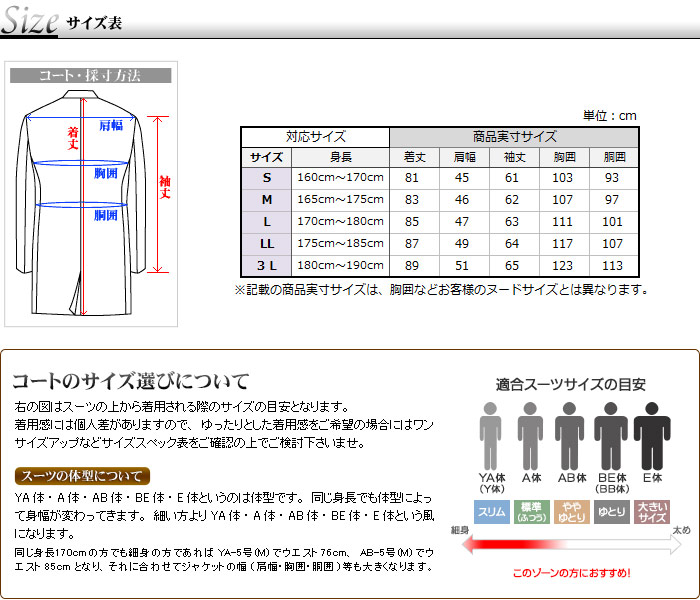The width and height of the screenshot is (700, 600).
Task: Click the coat measurement diagram image
Action: pyautogui.click(x=91, y=194)
